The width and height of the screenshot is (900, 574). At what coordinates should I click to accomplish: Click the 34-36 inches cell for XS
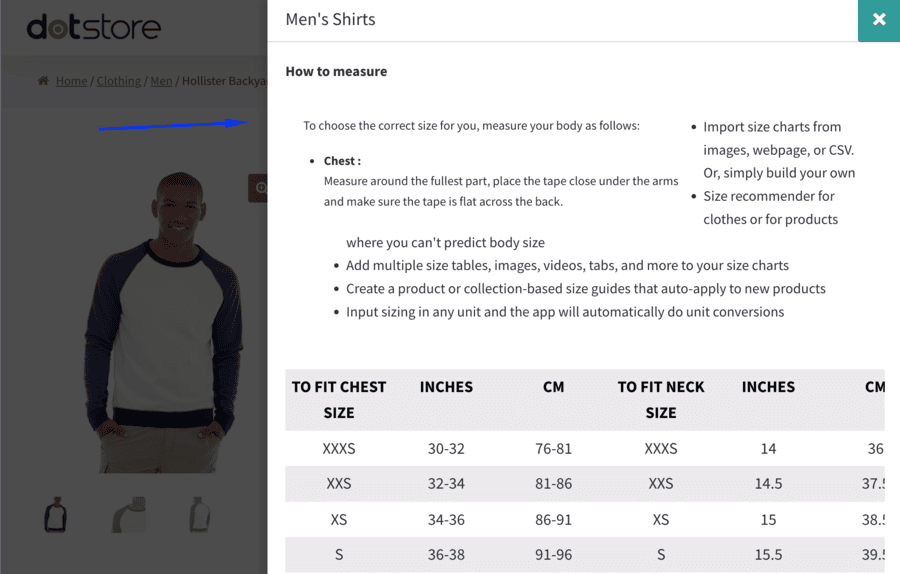[446, 519]
